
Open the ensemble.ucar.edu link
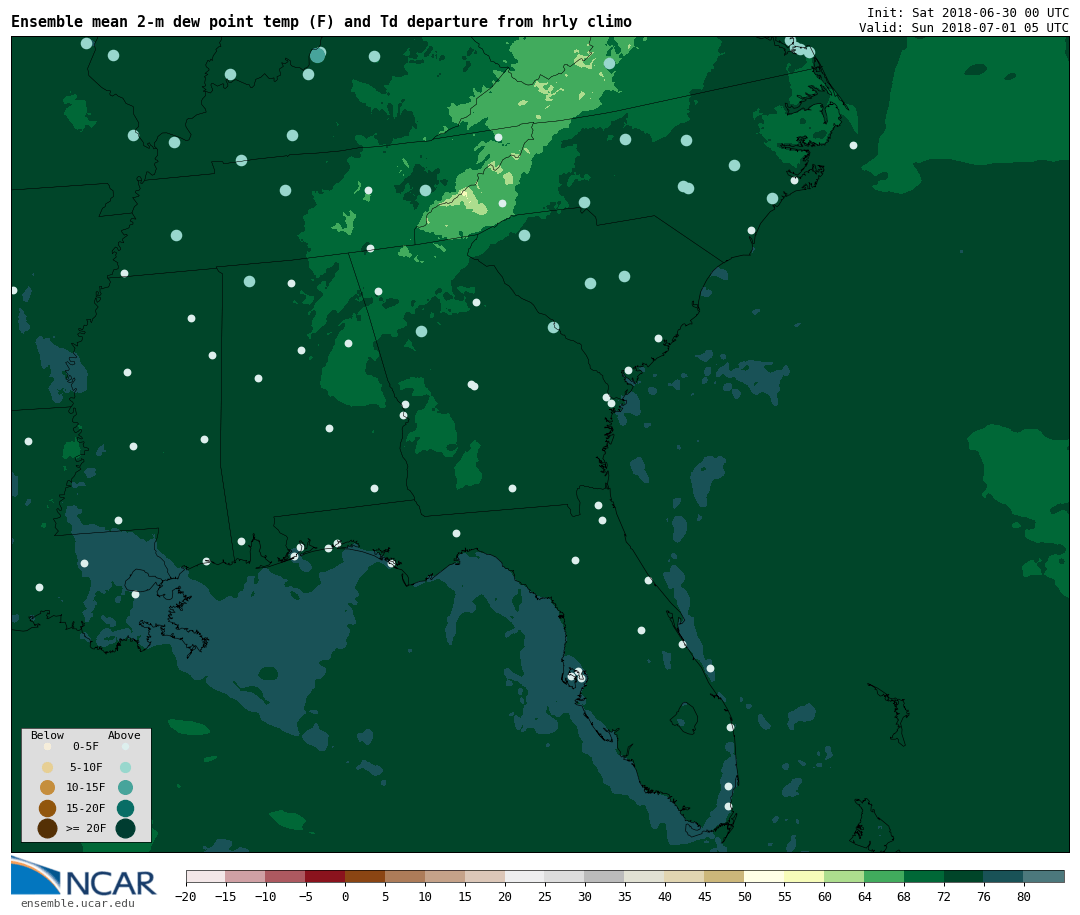coord(78,903)
